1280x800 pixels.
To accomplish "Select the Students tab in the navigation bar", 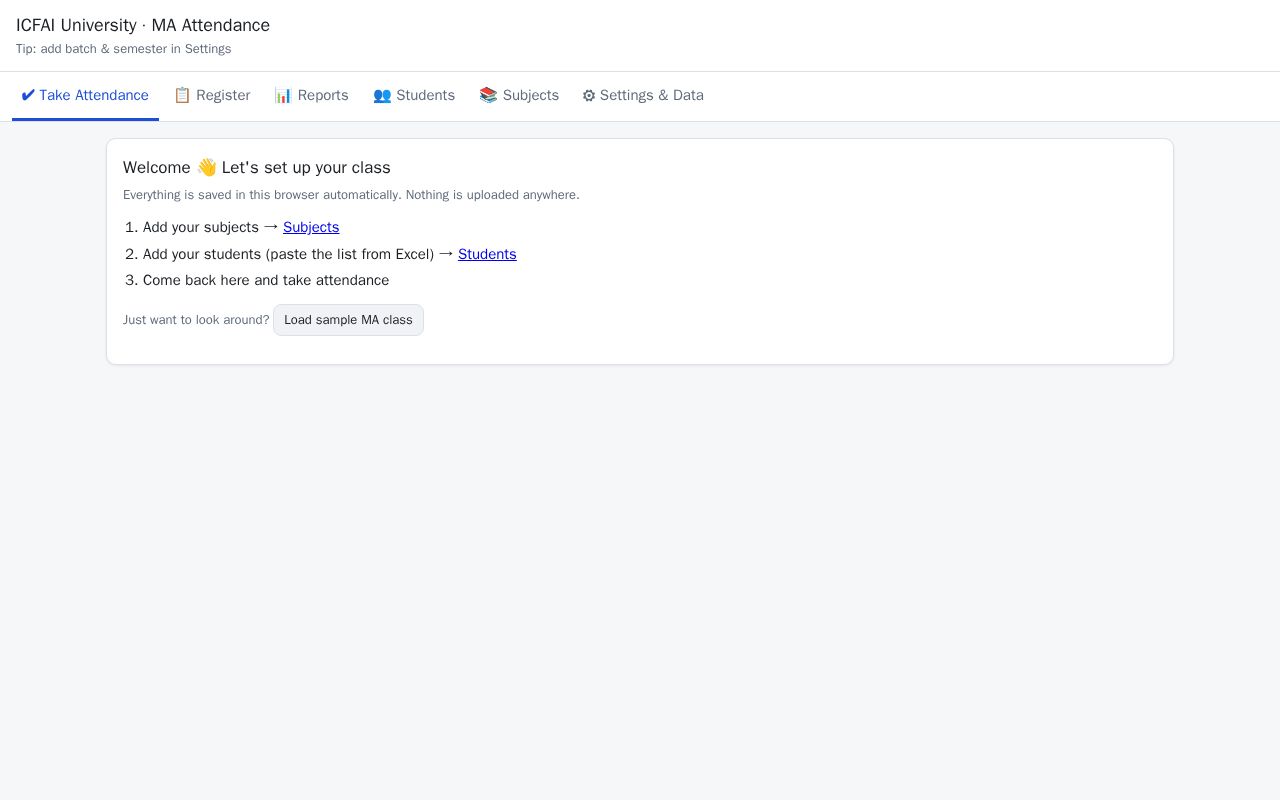I will click(x=414, y=96).
